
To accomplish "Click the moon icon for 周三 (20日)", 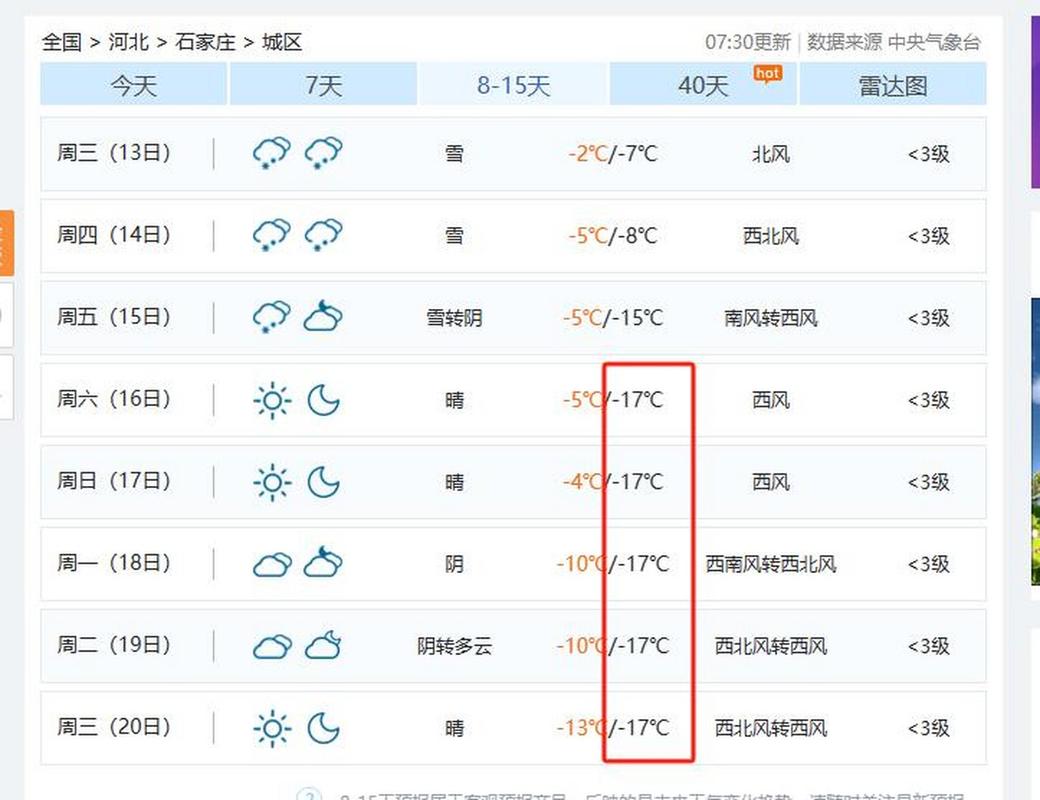I will [324, 728].
